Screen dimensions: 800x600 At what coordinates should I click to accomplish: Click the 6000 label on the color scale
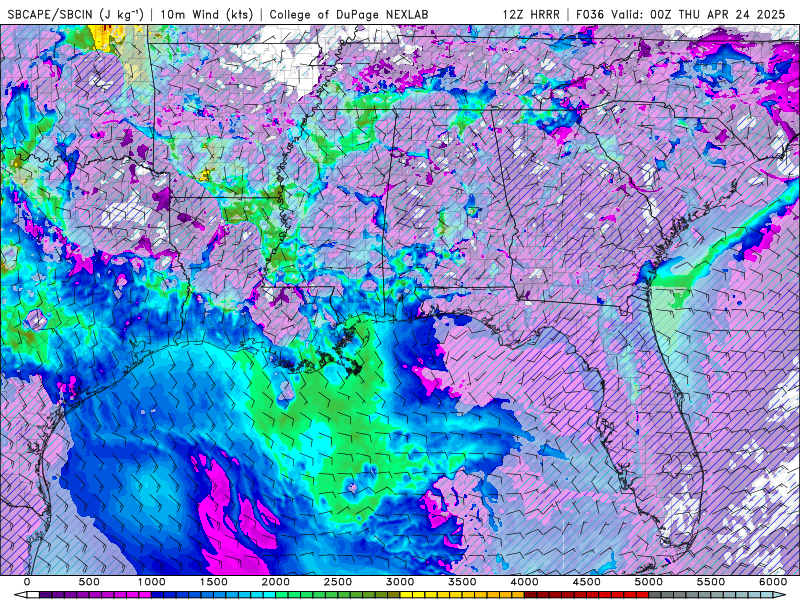773,582
